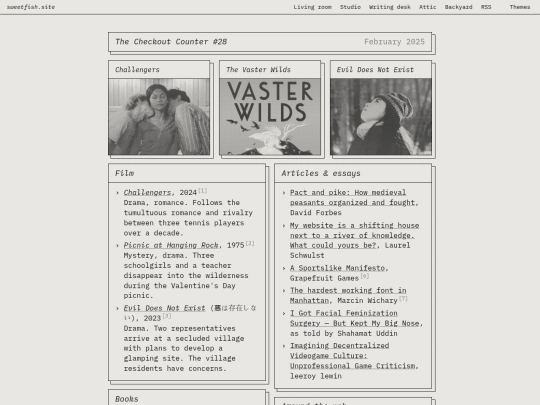Open the Themes menu
This screenshot has width=540, height=405.
(520, 7)
